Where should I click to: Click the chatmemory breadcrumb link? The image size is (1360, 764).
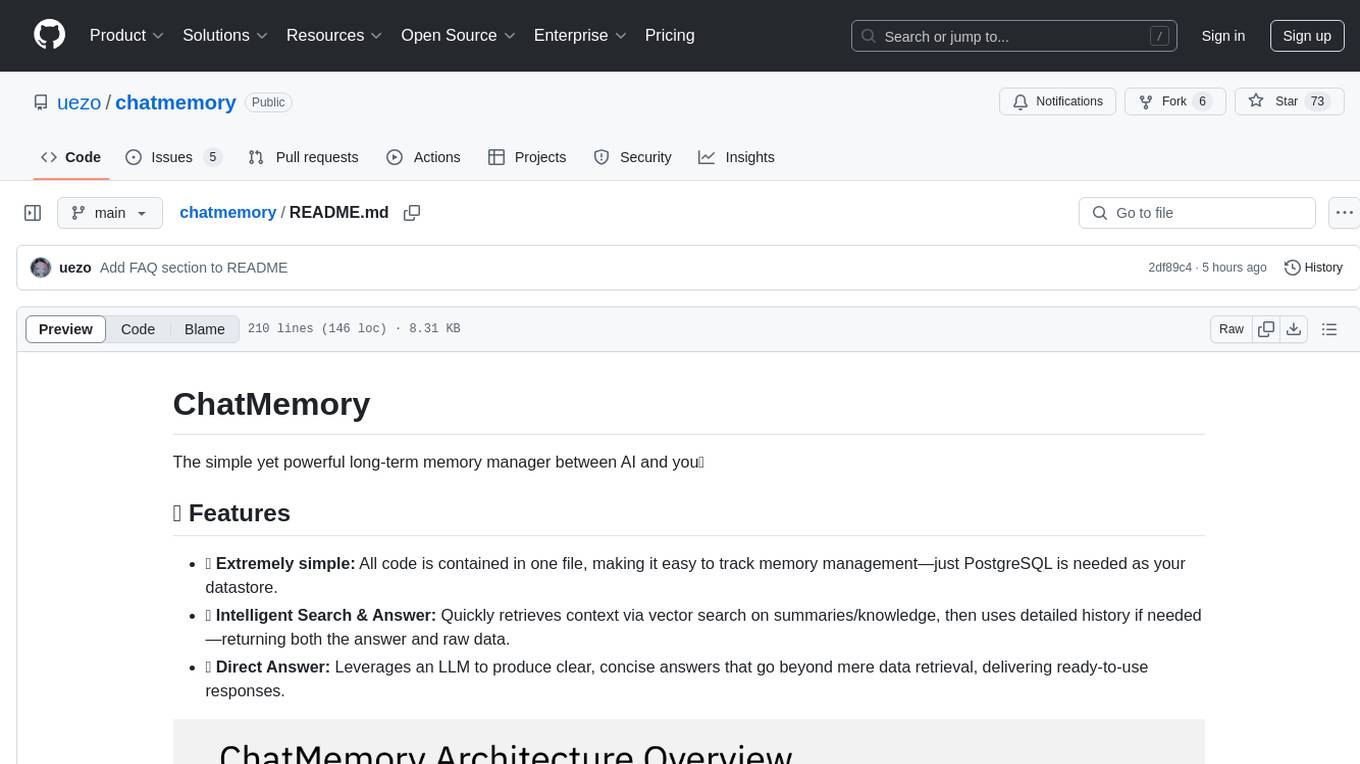pyautogui.click(x=228, y=212)
